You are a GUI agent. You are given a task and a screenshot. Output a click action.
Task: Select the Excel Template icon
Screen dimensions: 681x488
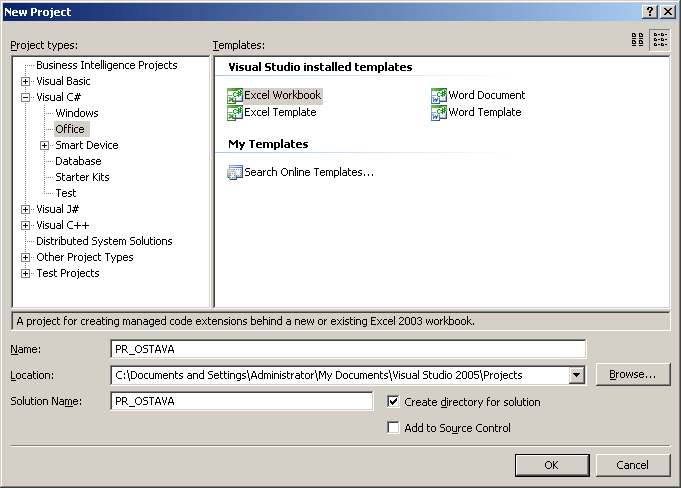(235, 113)
